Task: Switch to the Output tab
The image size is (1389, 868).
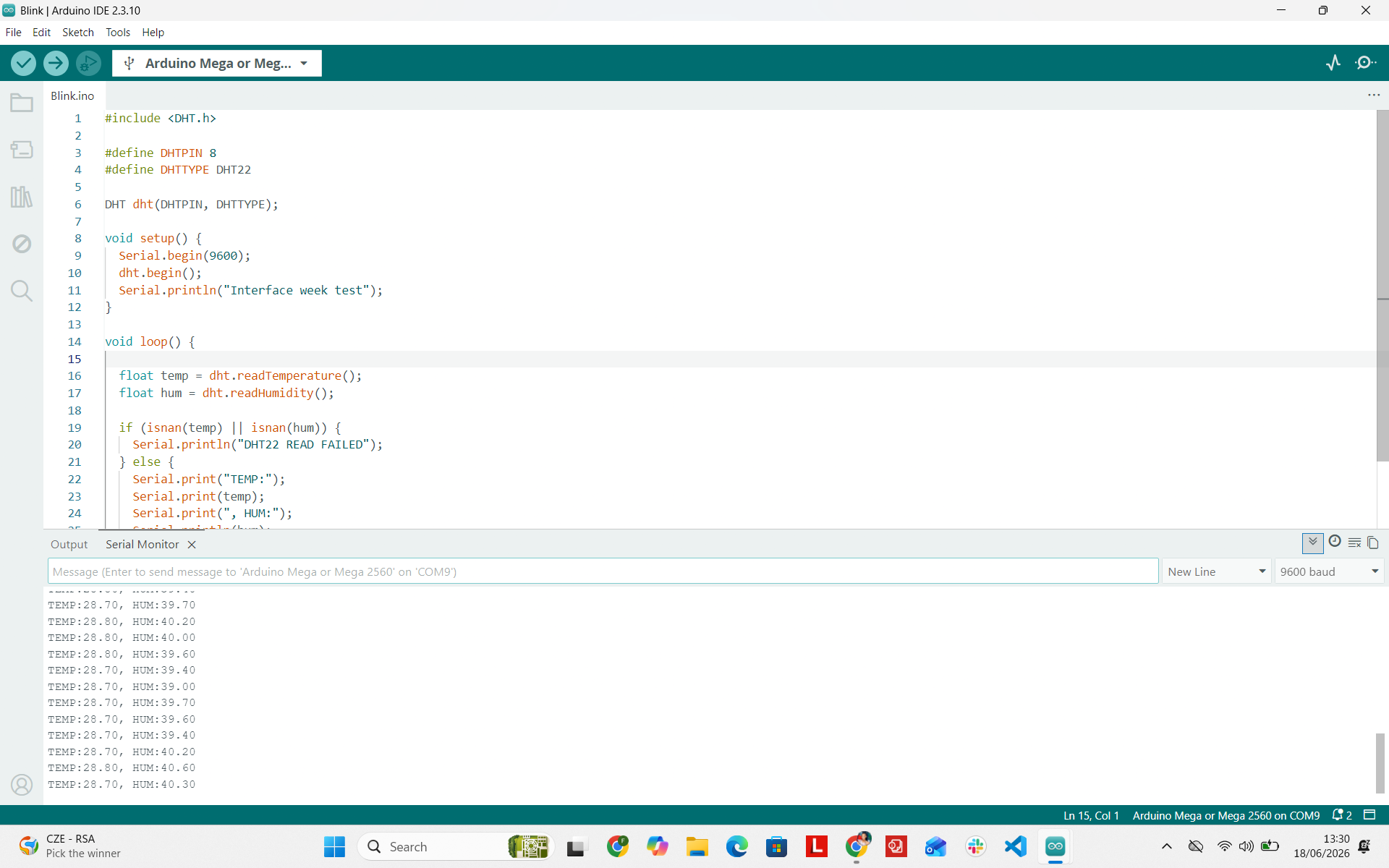Action: (69, 545)
